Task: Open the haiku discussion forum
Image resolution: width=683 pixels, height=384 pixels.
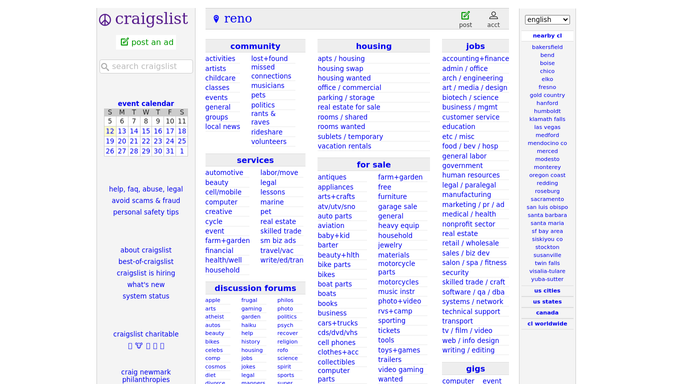Action: 249,325
